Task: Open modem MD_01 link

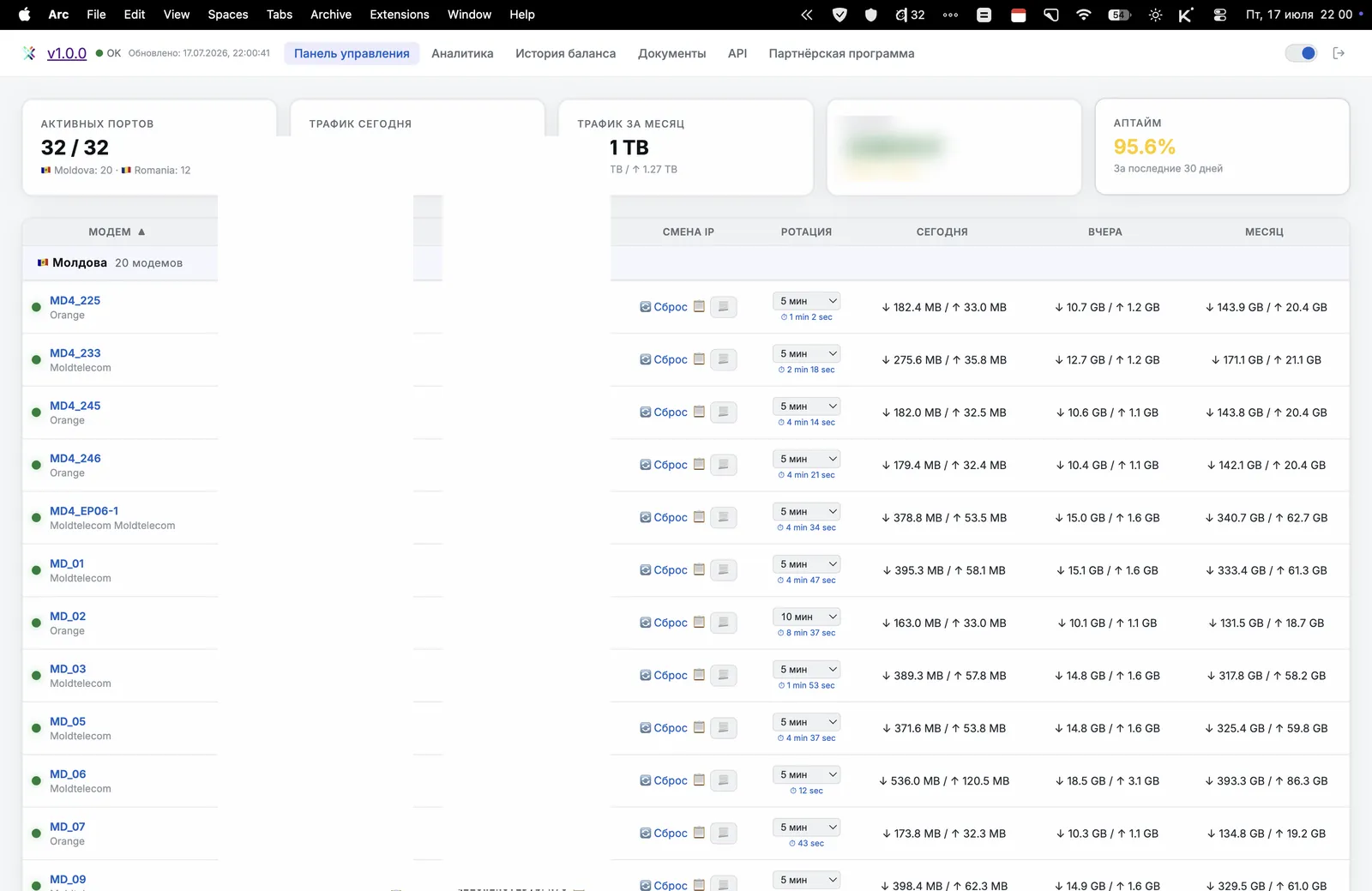Action: click(67, 563)
